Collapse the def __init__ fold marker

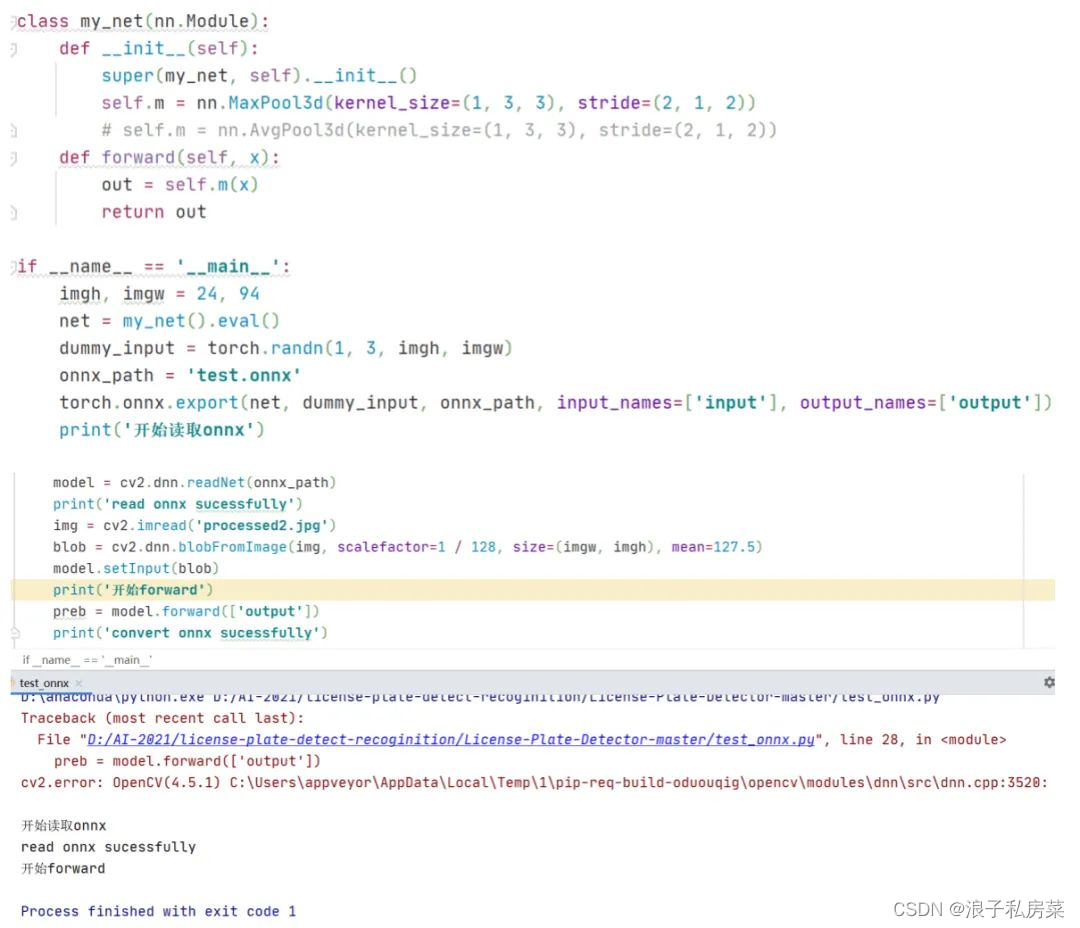pyautogui.click(x=13, y=50)
